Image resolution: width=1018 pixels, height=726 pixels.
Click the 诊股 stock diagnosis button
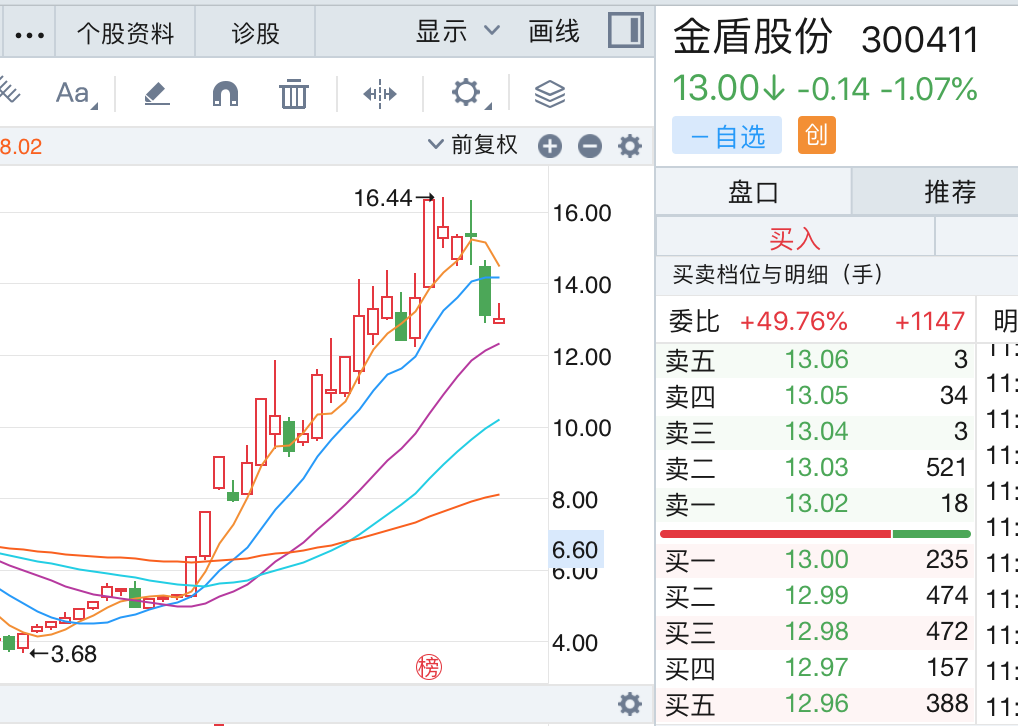[255, 33]
